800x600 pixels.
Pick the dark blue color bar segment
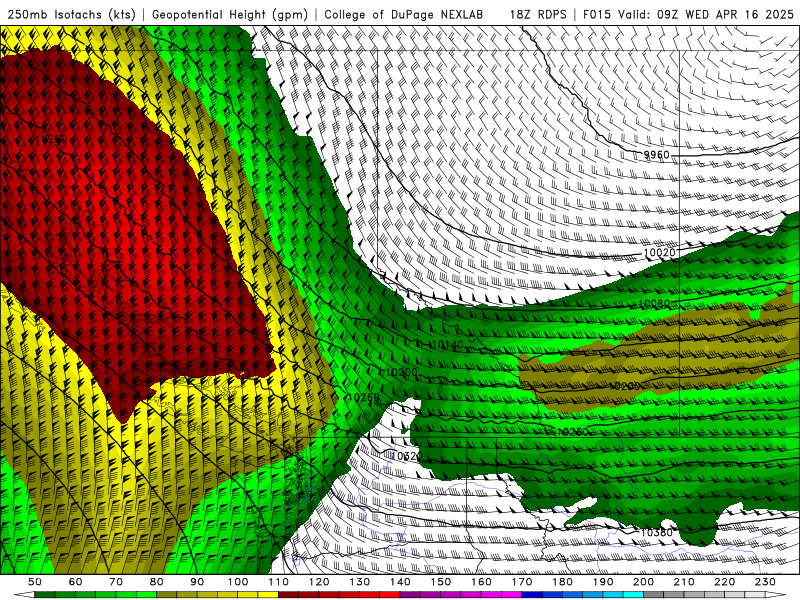click(532, 595)
